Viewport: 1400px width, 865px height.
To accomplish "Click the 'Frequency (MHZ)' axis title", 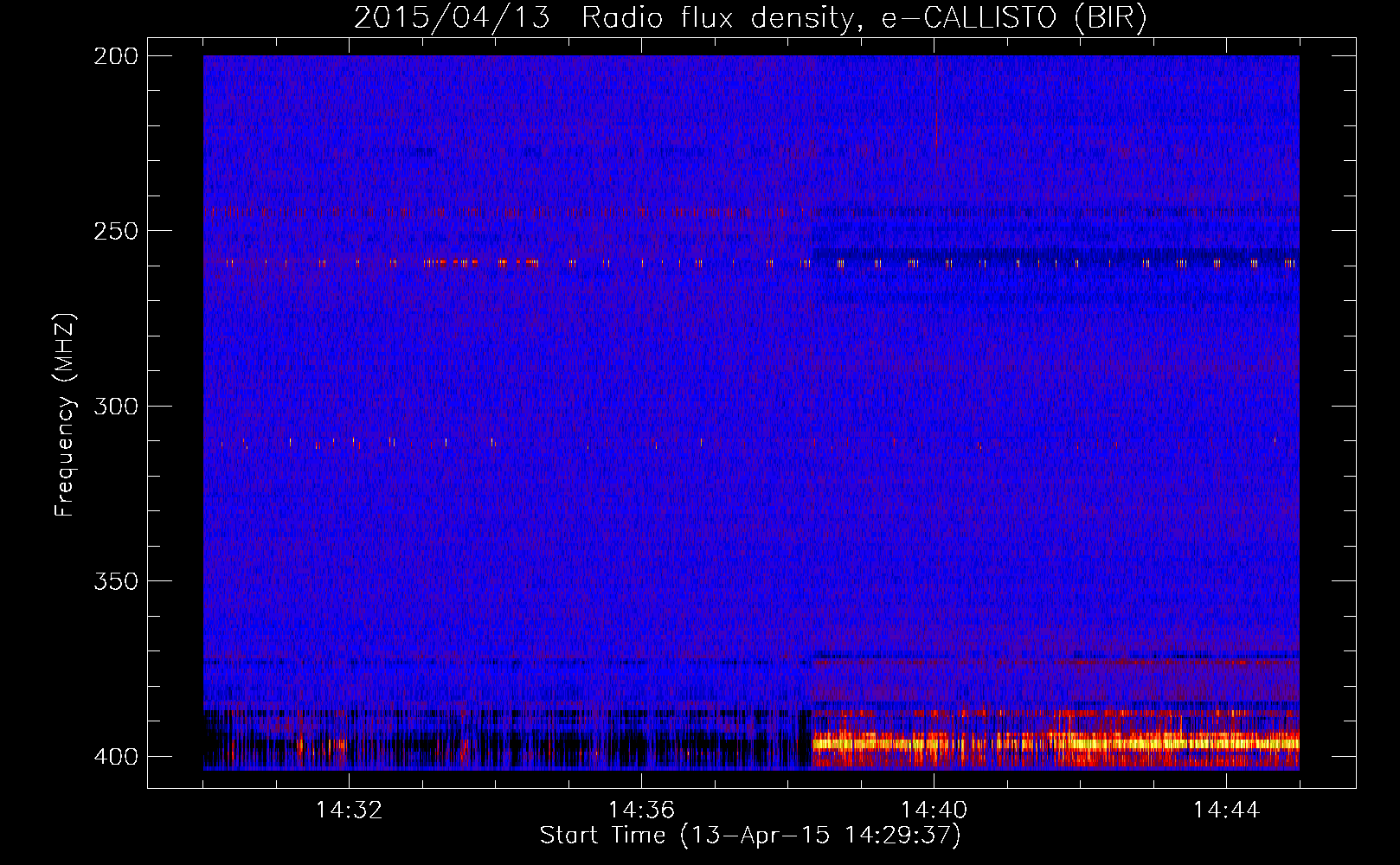I will [x=65, y=414].
